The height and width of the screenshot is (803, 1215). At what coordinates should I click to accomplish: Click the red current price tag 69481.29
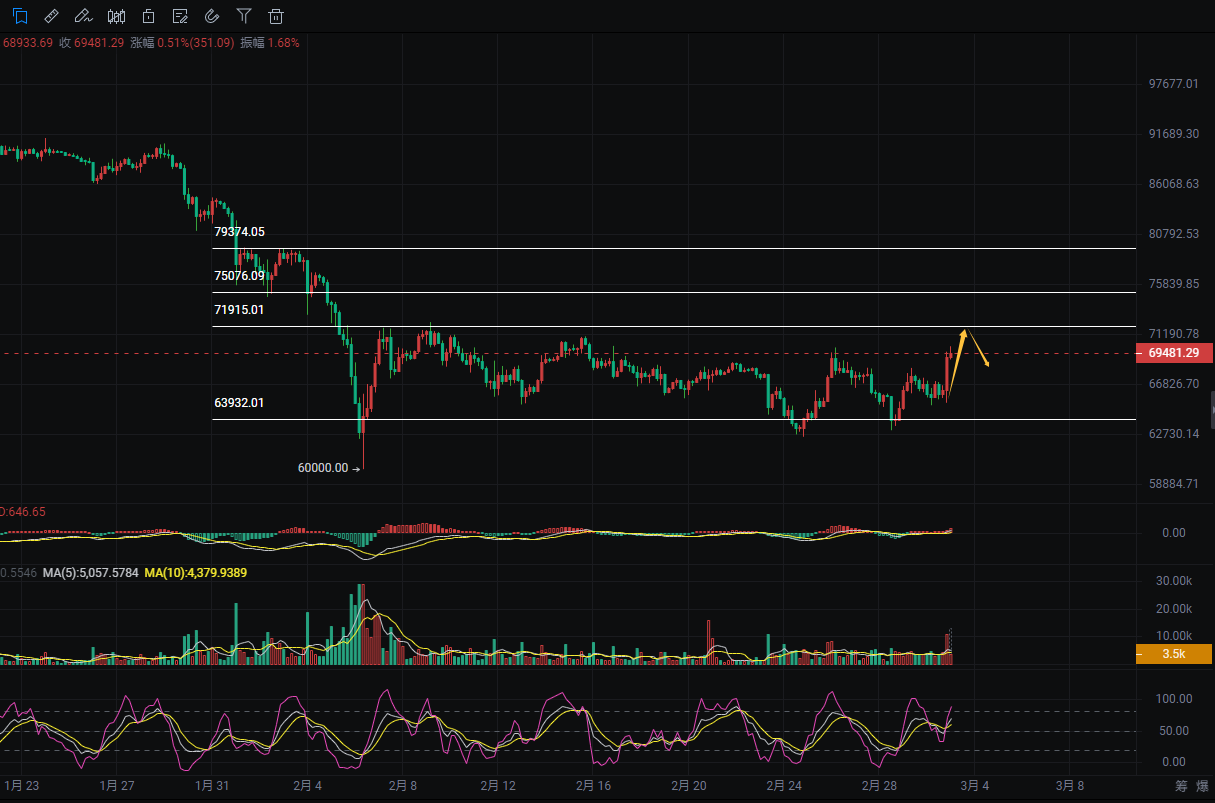(x=1174, y=353)
